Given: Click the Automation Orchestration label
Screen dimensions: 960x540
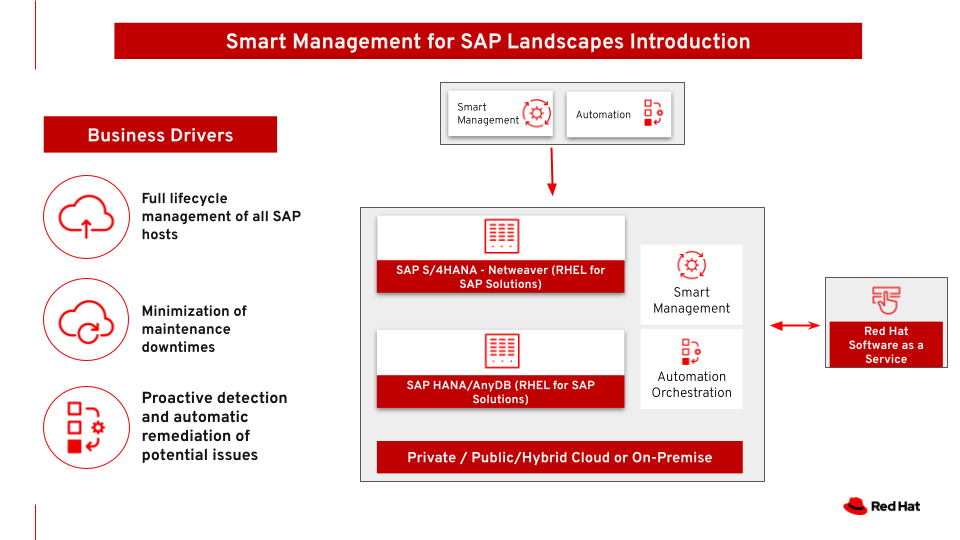Looking at the screenshot, I should [691, 384].
